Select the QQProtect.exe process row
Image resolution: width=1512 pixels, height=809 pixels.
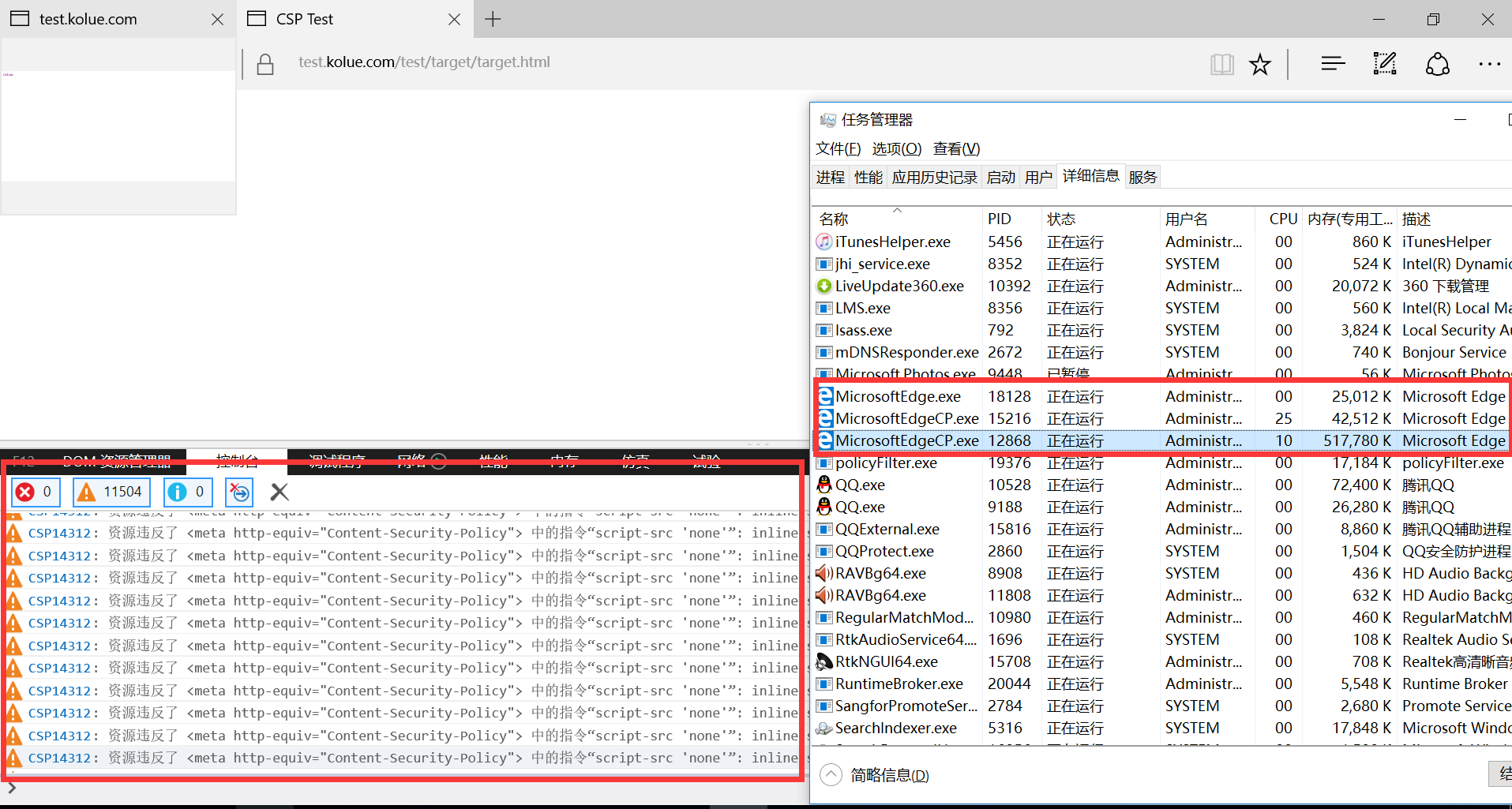point(884,552)
